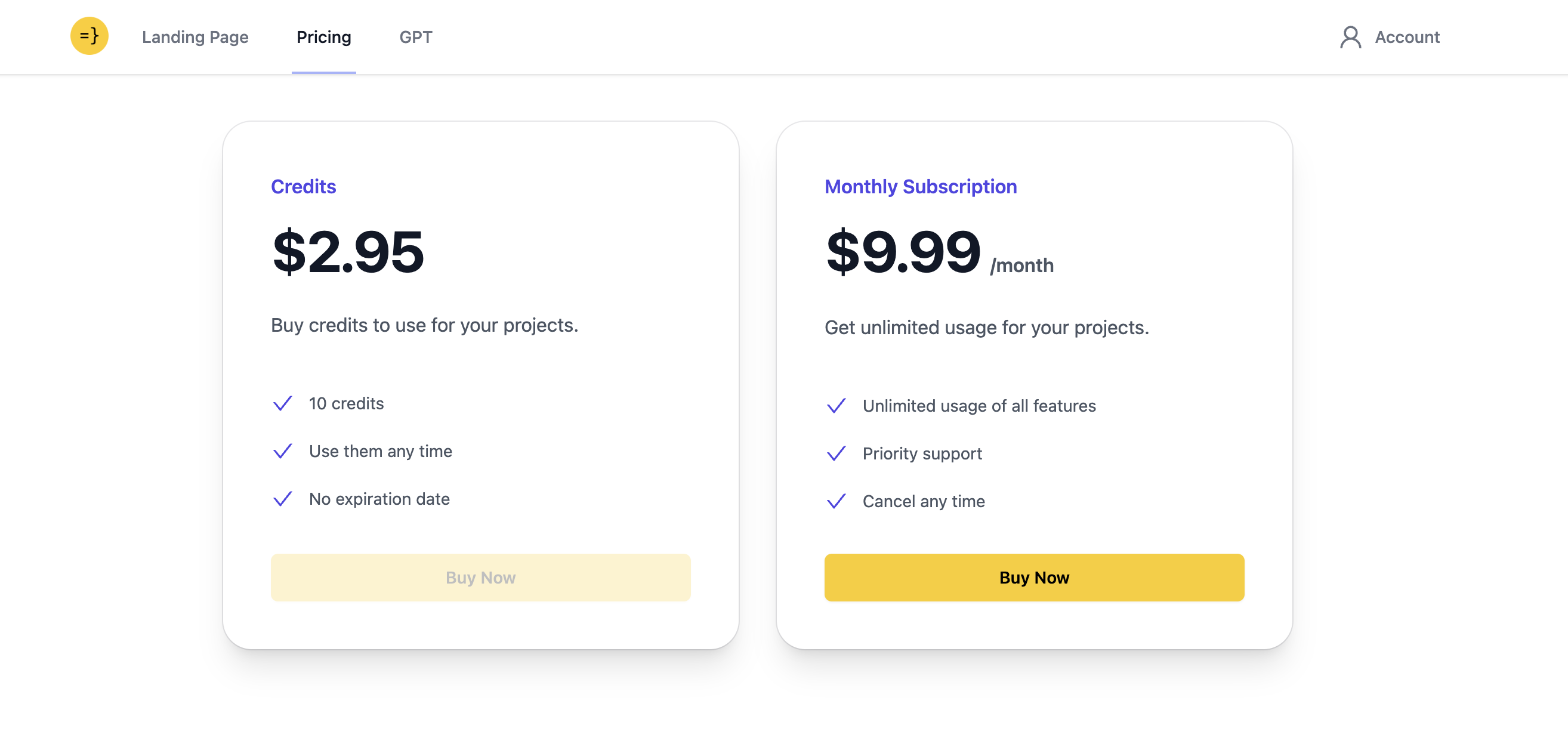Click the checkmark beside Use them any time
The width and height of the screenshot is (1568, 753).
[282, 451]
